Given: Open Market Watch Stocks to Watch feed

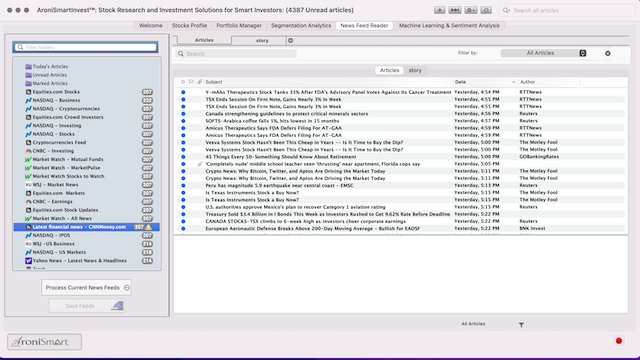Looking at the screenshot, I should point(68,176).
